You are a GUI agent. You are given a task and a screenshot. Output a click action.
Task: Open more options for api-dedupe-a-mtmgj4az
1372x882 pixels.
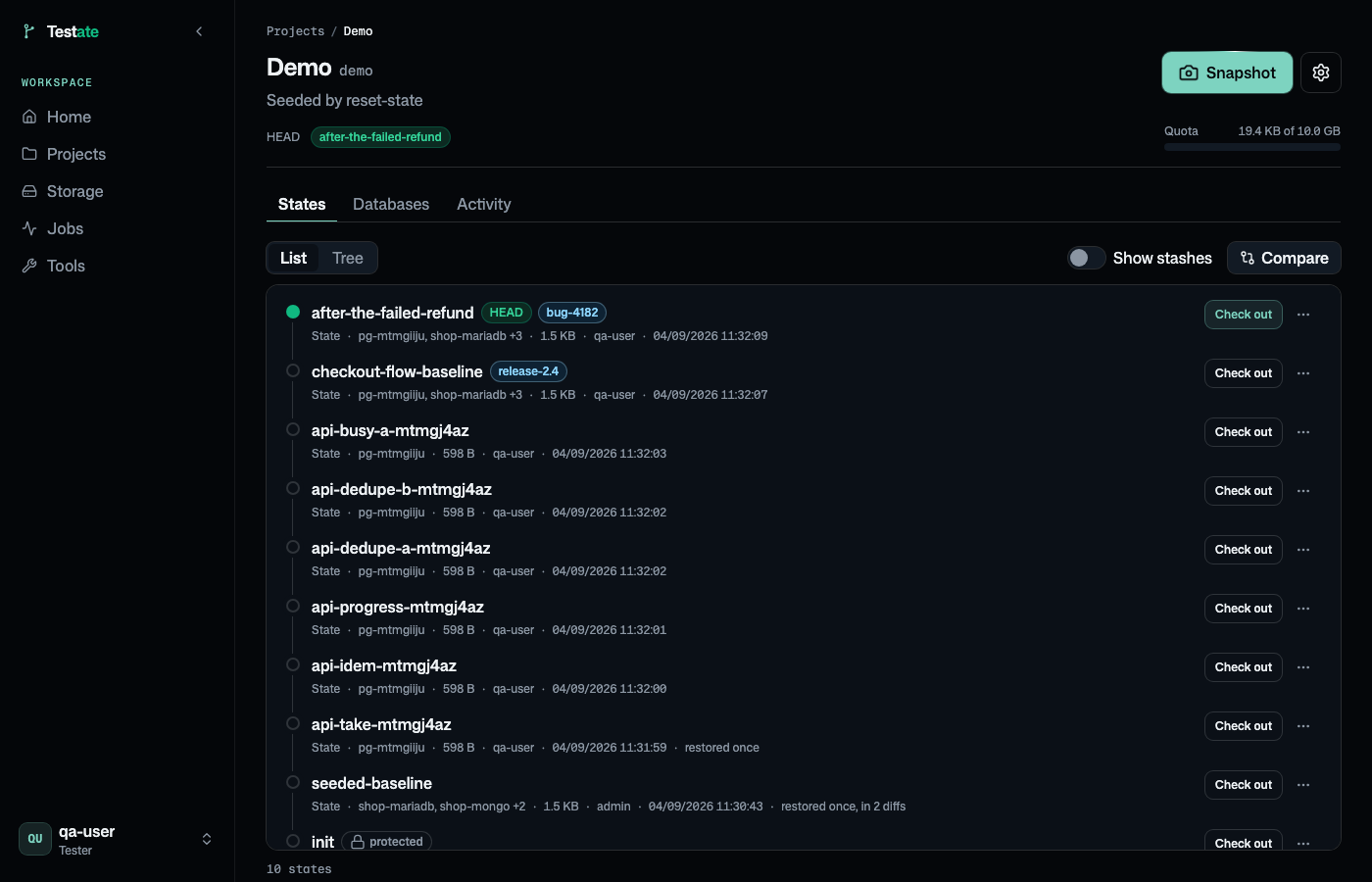tap(1303, 550)
